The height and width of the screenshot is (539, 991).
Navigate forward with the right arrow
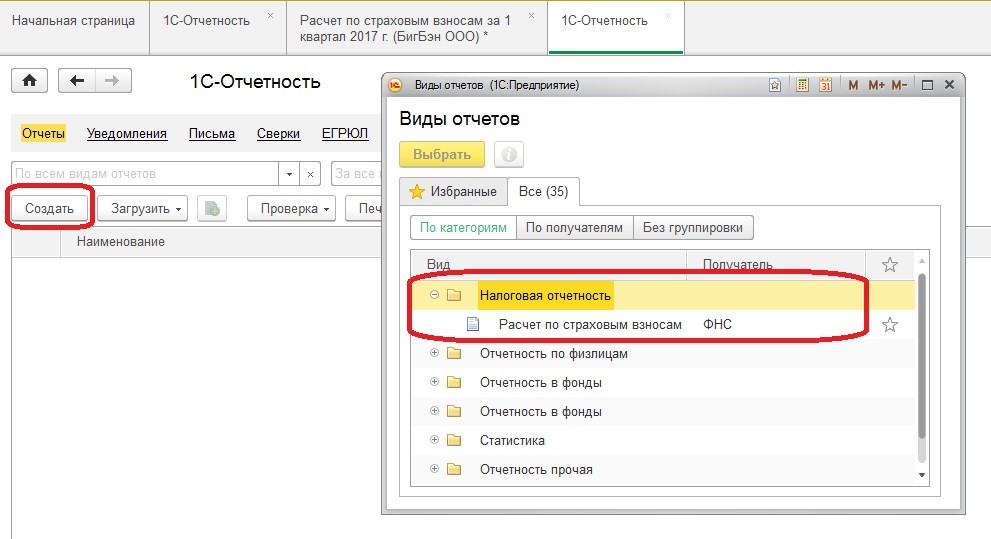(x=112, y=81)
